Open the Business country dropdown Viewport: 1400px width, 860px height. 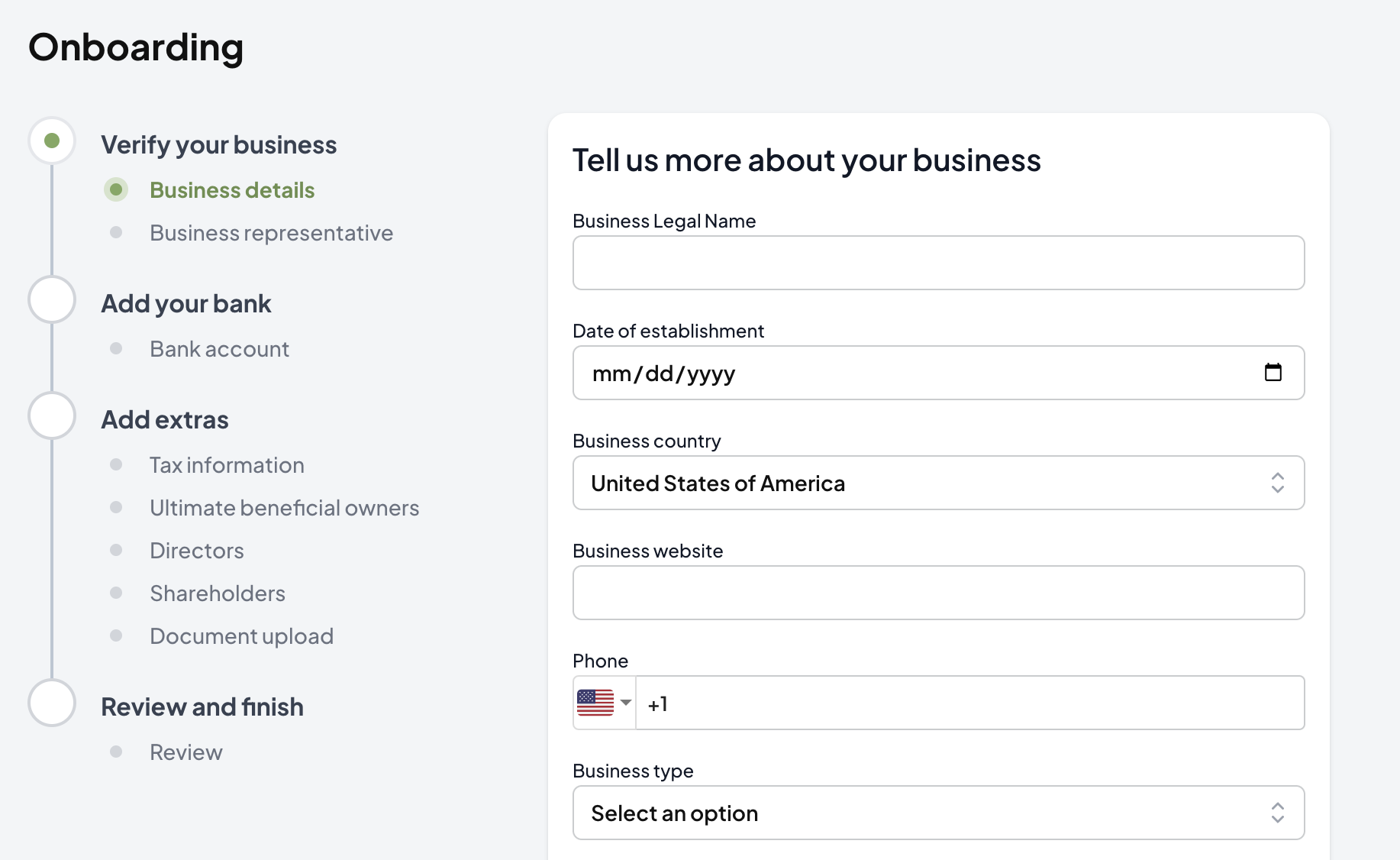click(938, 483)
